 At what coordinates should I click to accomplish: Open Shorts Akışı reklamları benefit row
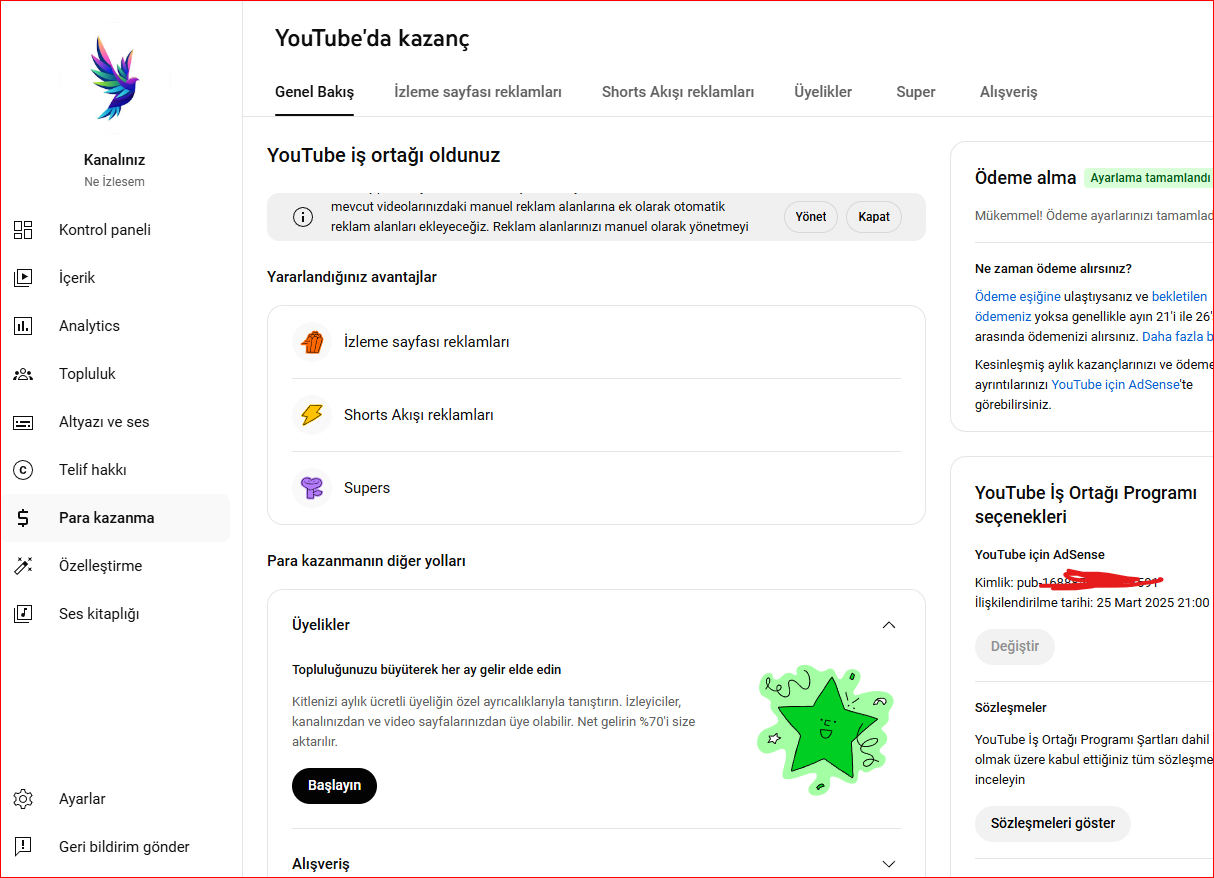coord(596,415)
